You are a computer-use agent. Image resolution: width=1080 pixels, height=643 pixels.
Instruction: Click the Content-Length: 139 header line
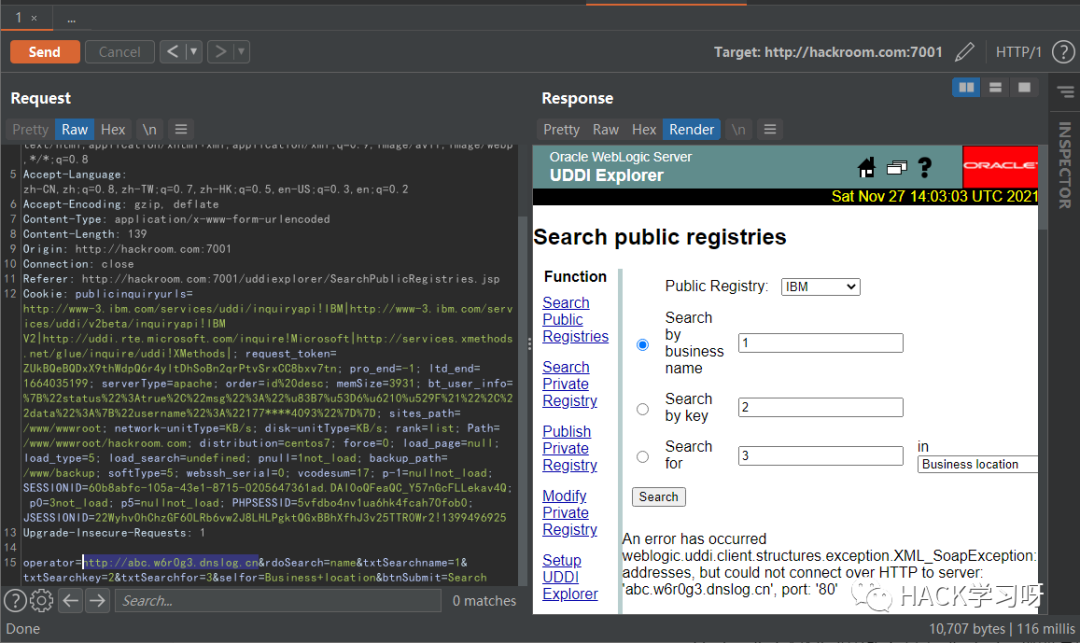click(85, 234)
